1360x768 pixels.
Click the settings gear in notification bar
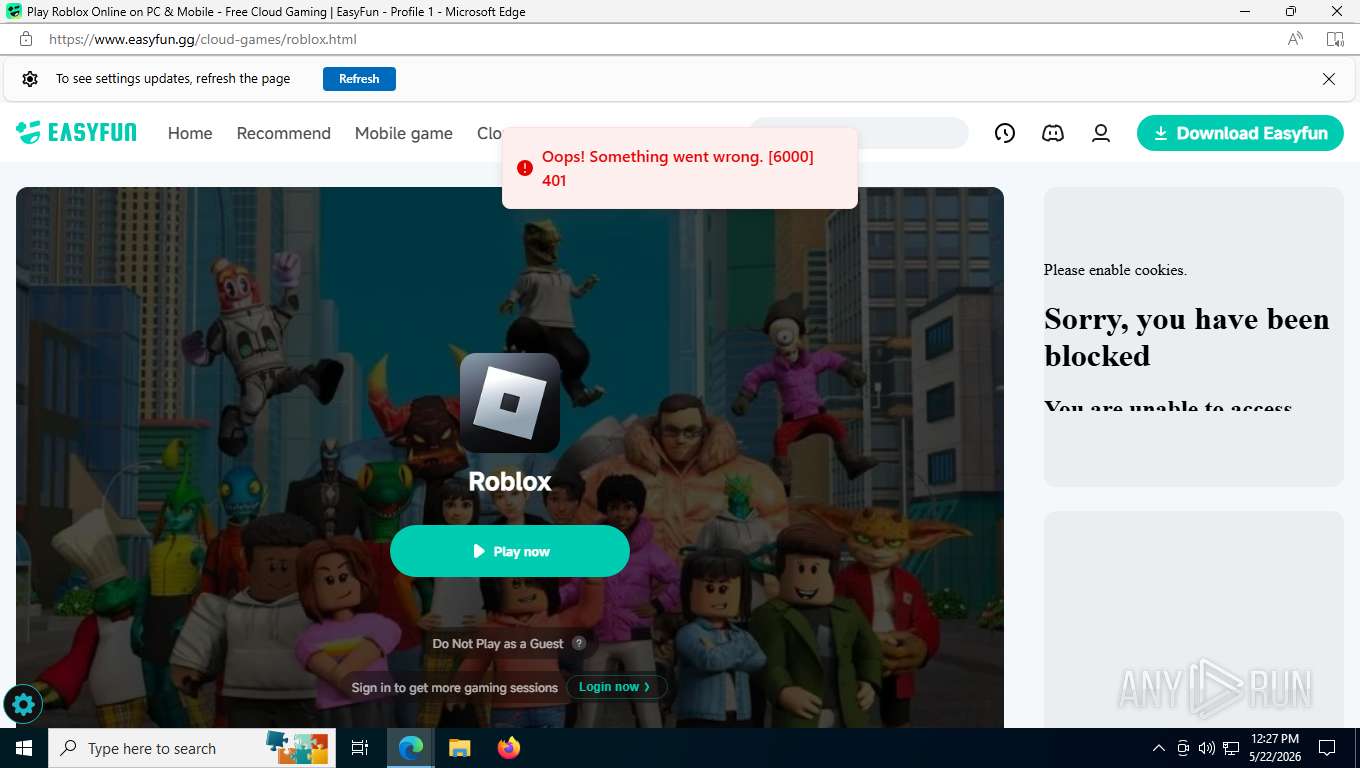[30, 79]
